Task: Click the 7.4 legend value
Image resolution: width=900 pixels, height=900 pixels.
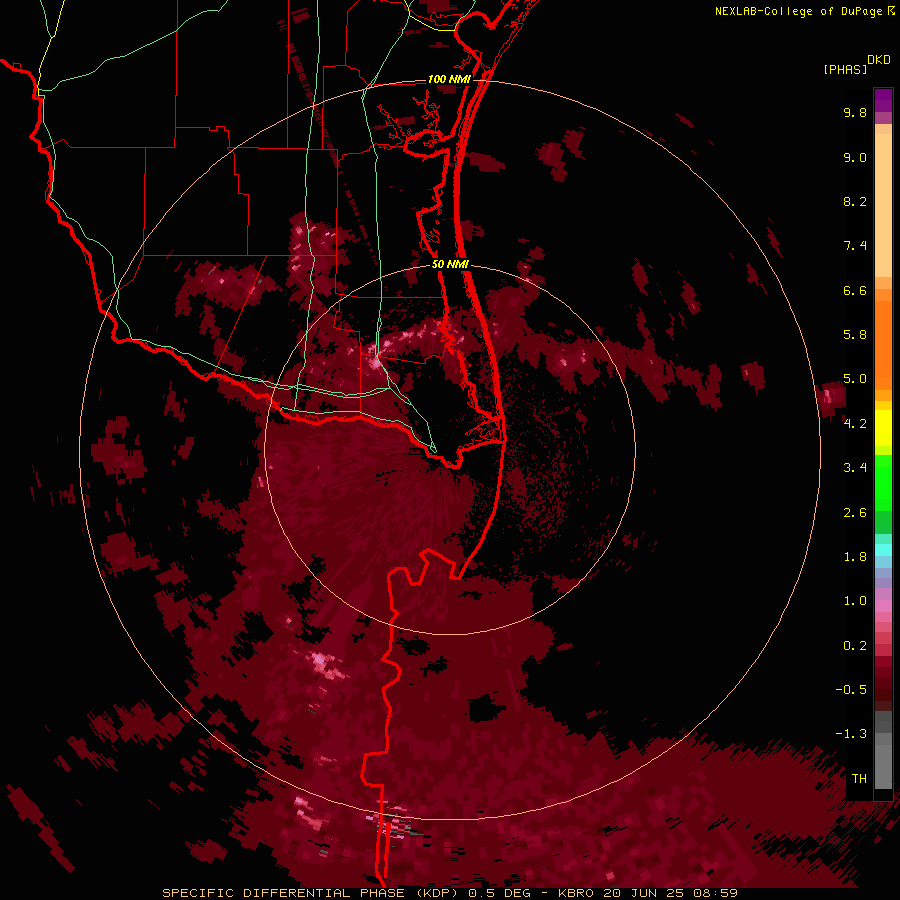Action: tap(855, 246)
